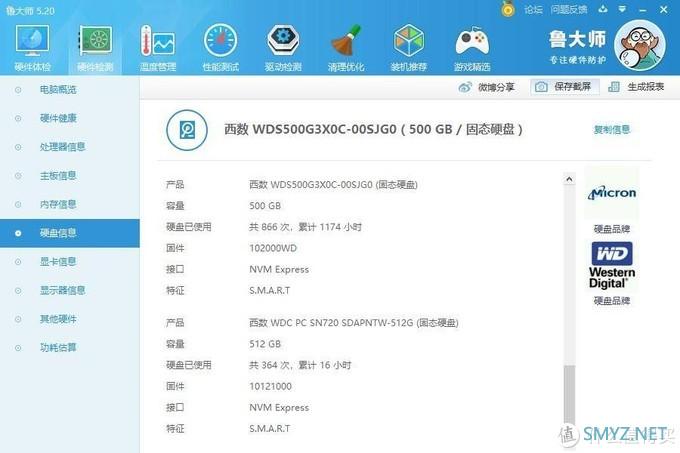Minimize the 鲁大师 window

(x=643, y=10)
